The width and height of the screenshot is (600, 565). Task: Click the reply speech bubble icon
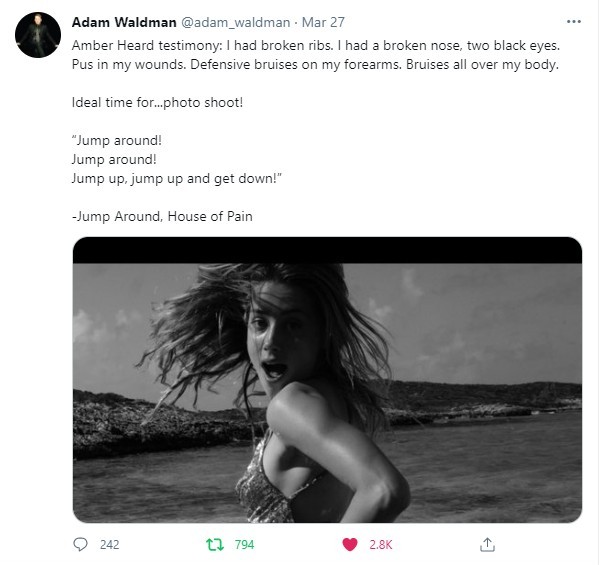pyautogui.click(x=80, y=544)
